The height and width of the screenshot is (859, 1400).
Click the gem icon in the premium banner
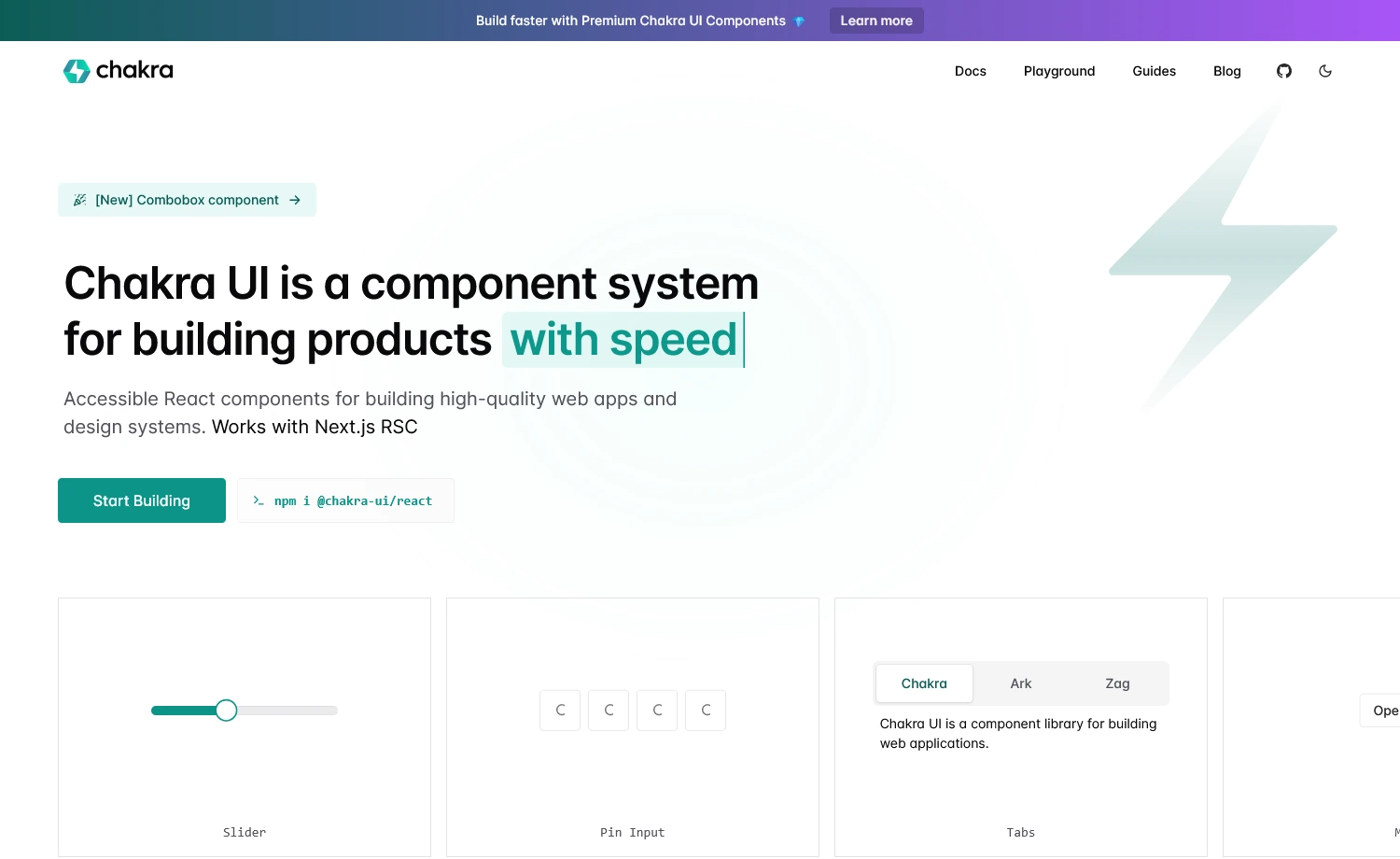(x=799, y=21)
